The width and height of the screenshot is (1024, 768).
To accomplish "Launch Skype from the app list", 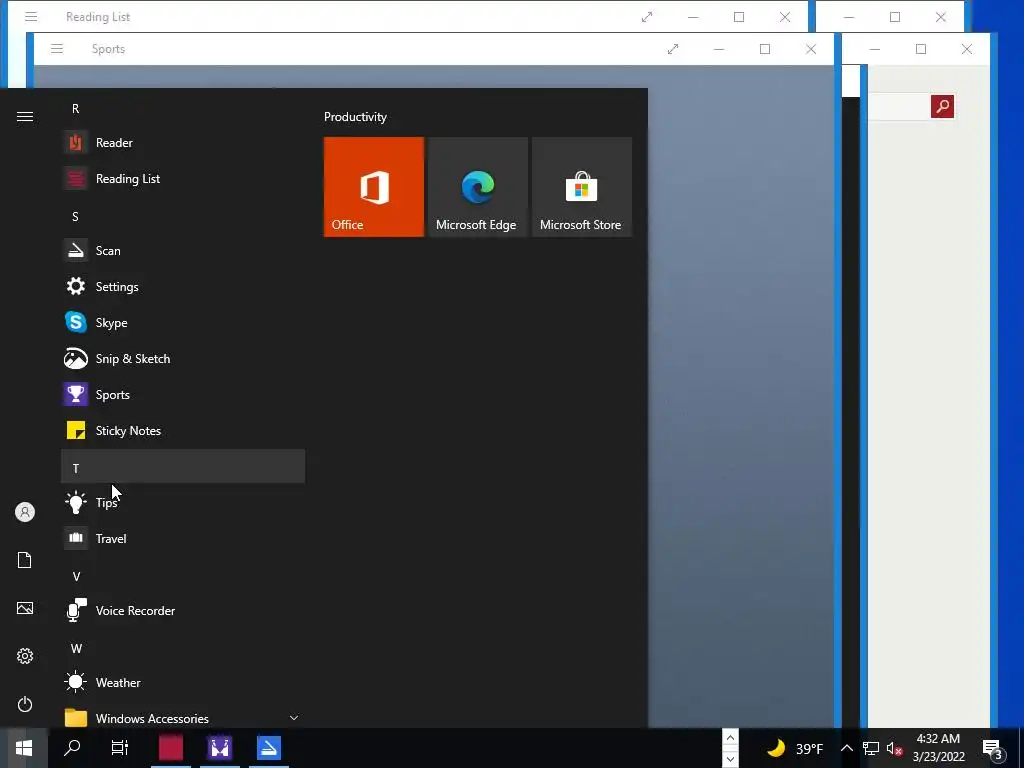I will (x=183, y=323).
